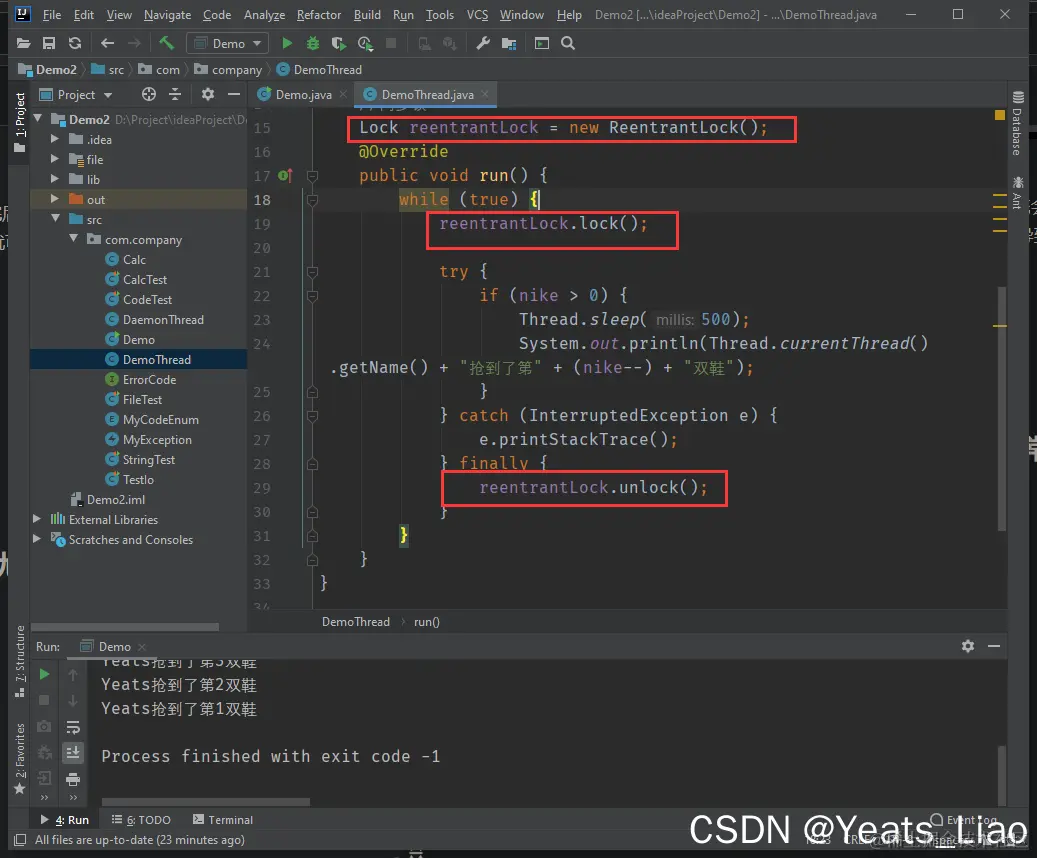Viewport: 1037px width, 858px height.
Task: Click the Synchronize refresh icon
Action: (x=75, y=44)
